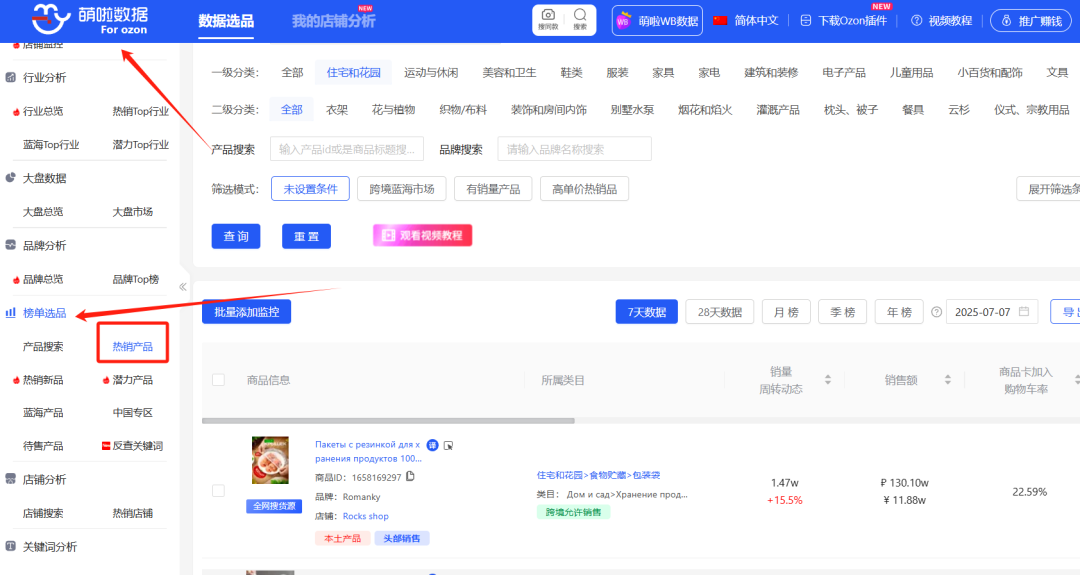
Task: Click the 店铺分析 sidebar icon
Action: [10, 479]
